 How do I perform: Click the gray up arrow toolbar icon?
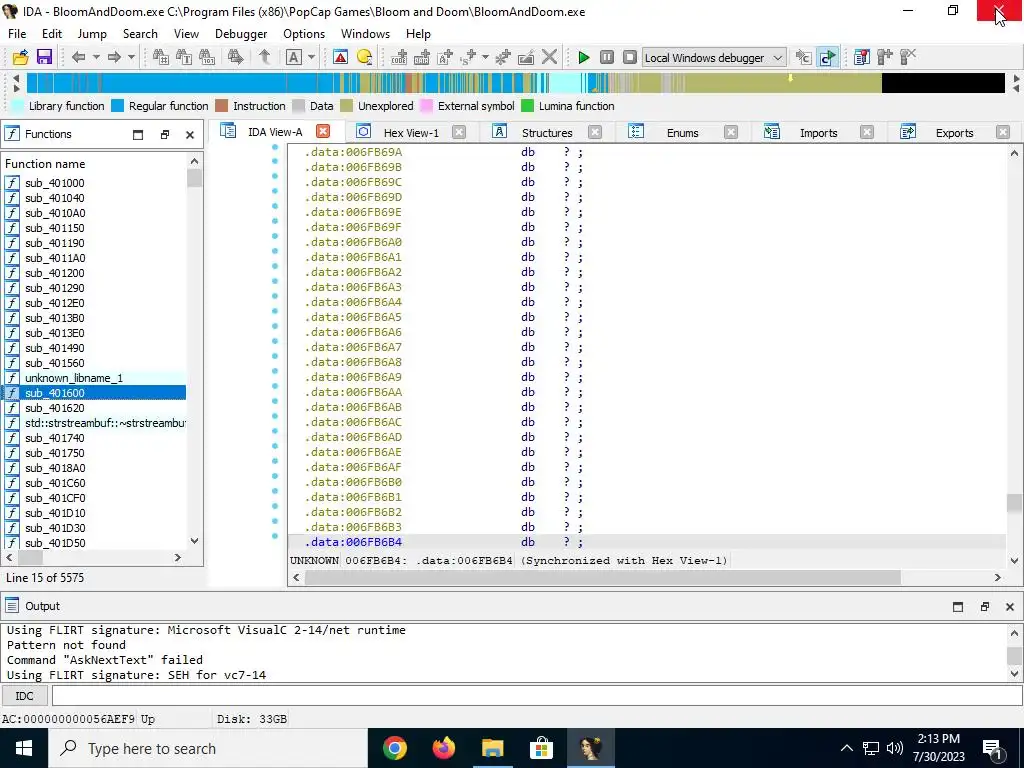click(264, 57)
